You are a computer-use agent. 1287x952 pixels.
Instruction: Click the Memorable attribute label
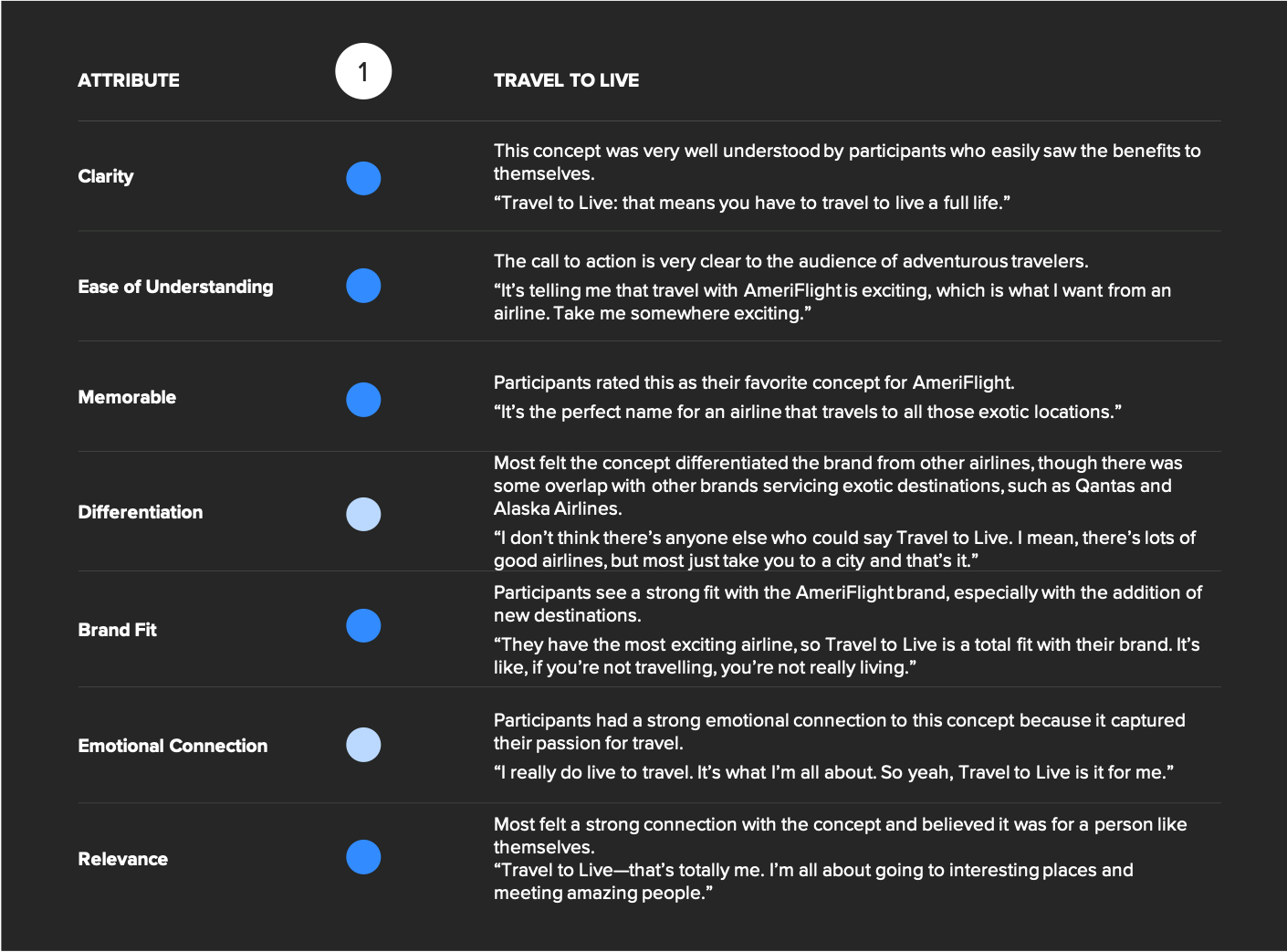[127, 397]
